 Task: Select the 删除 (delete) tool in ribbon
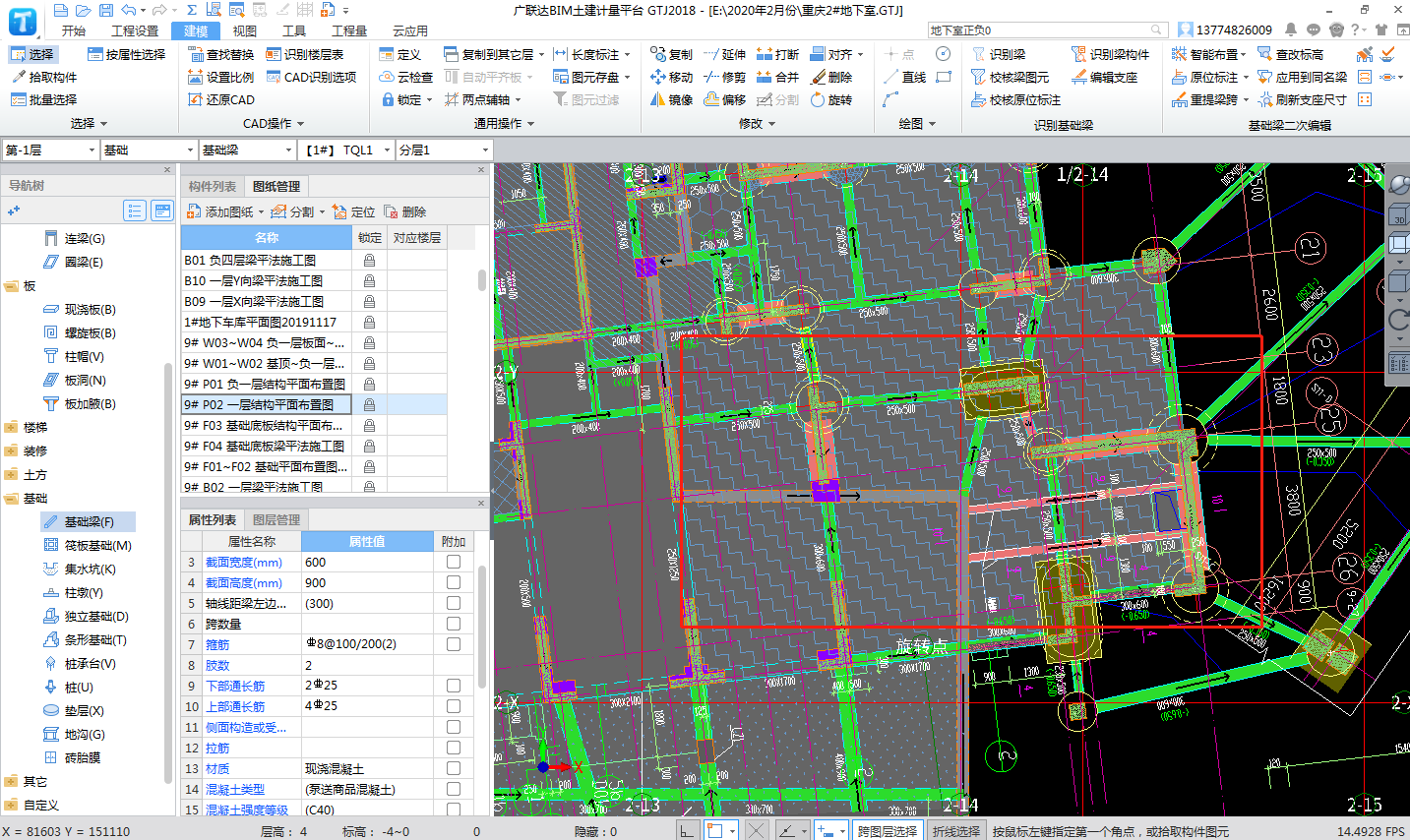(830, 77)
